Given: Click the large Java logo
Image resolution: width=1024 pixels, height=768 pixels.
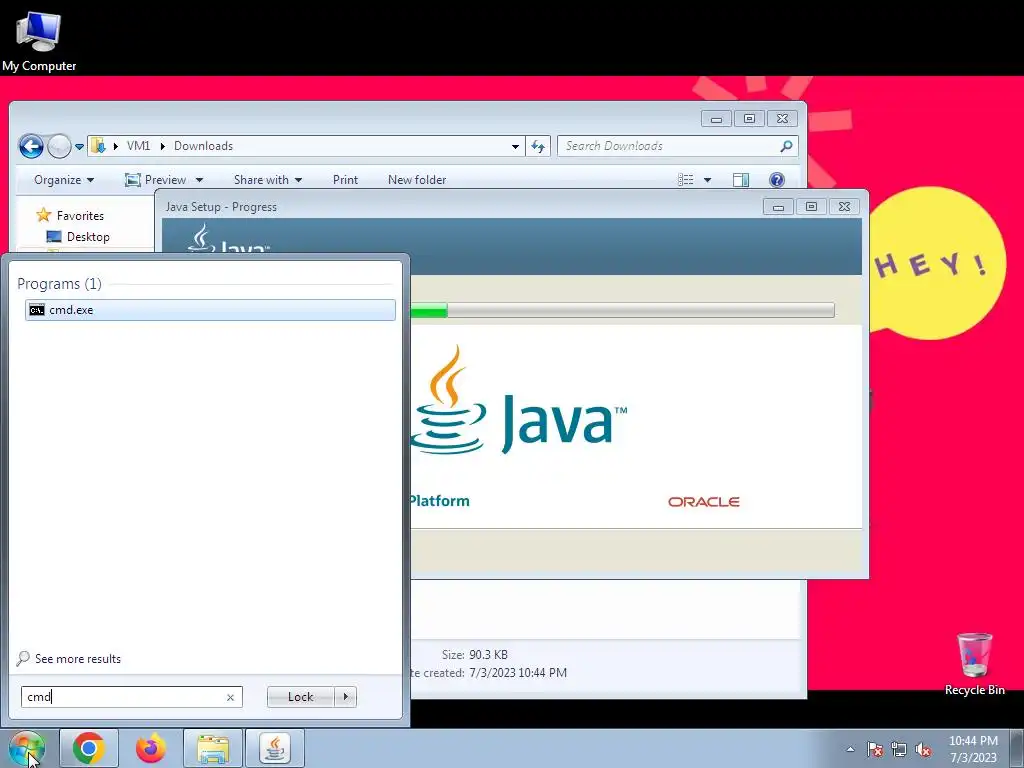Looking at the screenshot, I should (x=519, y=400).
